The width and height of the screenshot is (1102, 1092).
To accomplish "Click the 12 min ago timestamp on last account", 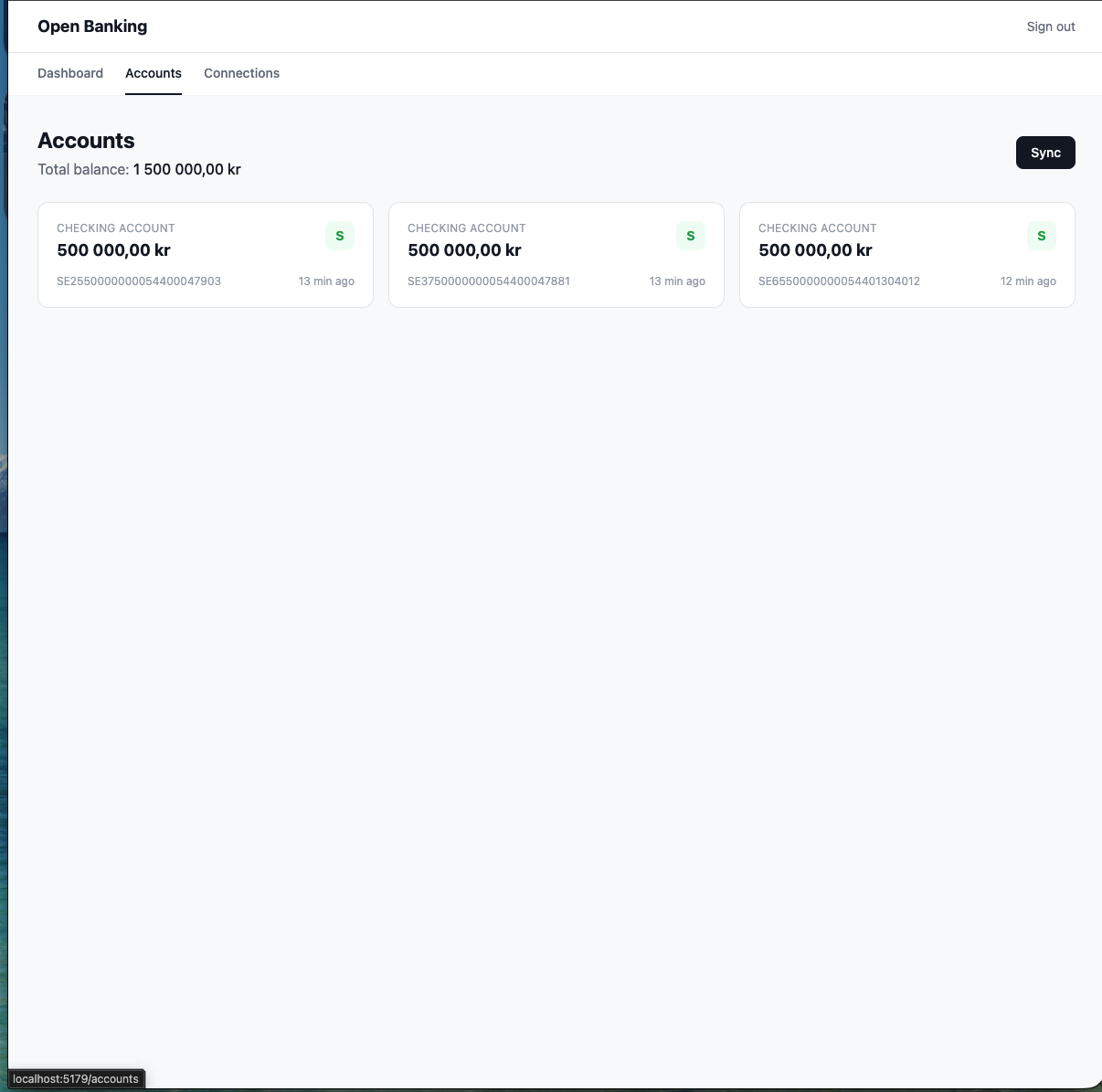I will [1028, 281].
